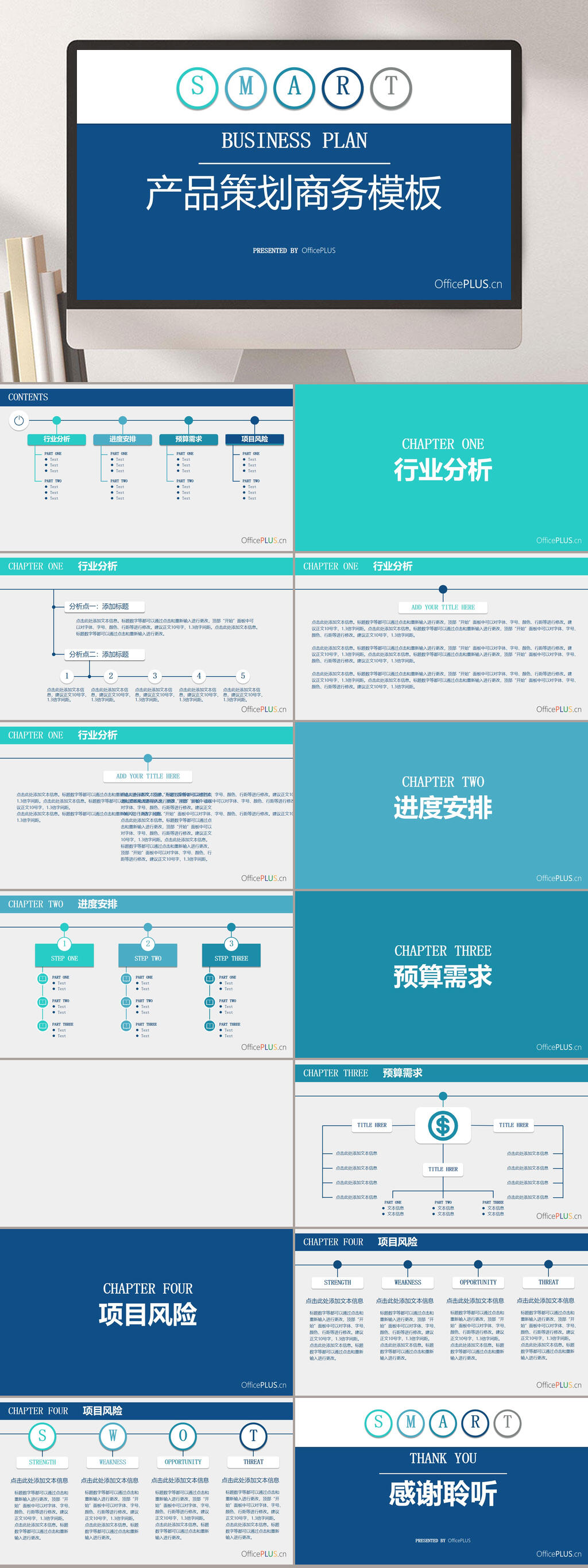Select the dollar sign icon

click(443, 1126)
